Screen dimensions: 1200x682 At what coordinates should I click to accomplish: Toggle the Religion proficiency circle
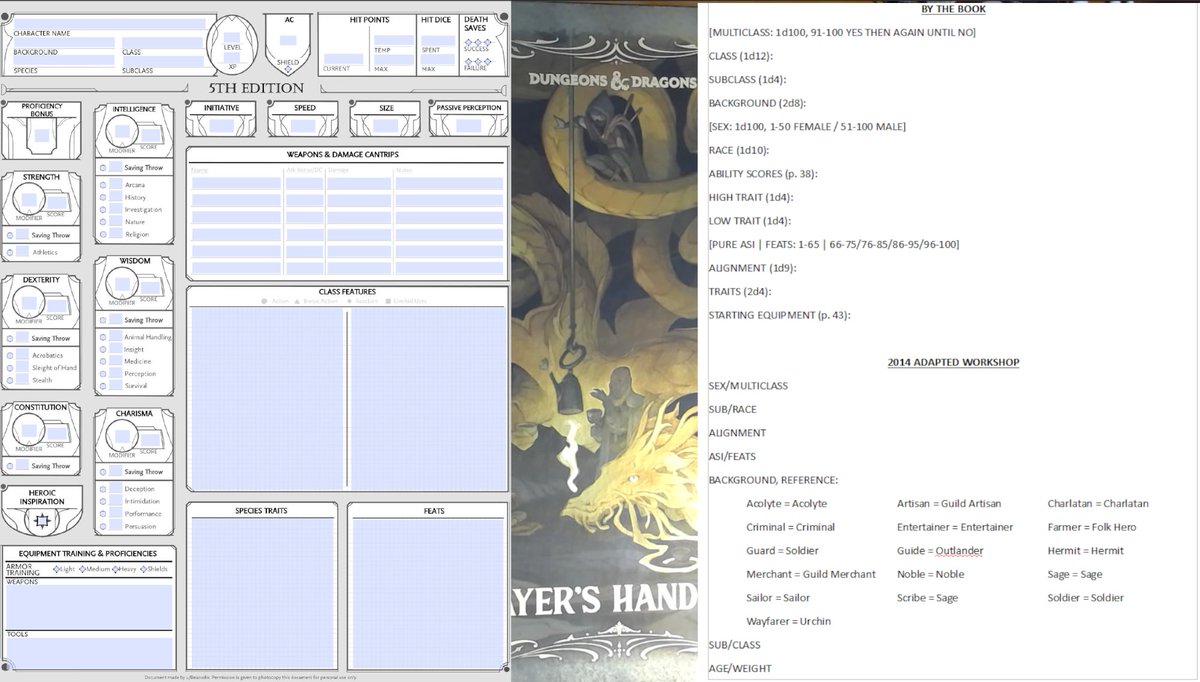[x=104, y=234]
